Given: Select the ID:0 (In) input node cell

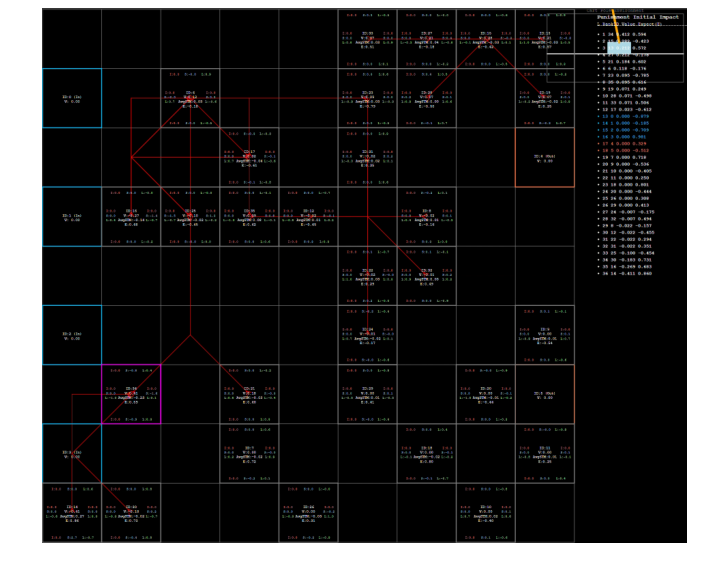Looking at the screenshot, I should click(71, 98).
